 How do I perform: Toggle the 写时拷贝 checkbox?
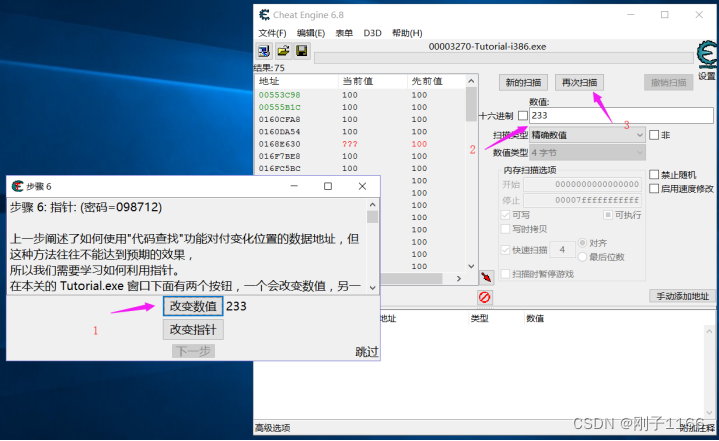[505, 229]
